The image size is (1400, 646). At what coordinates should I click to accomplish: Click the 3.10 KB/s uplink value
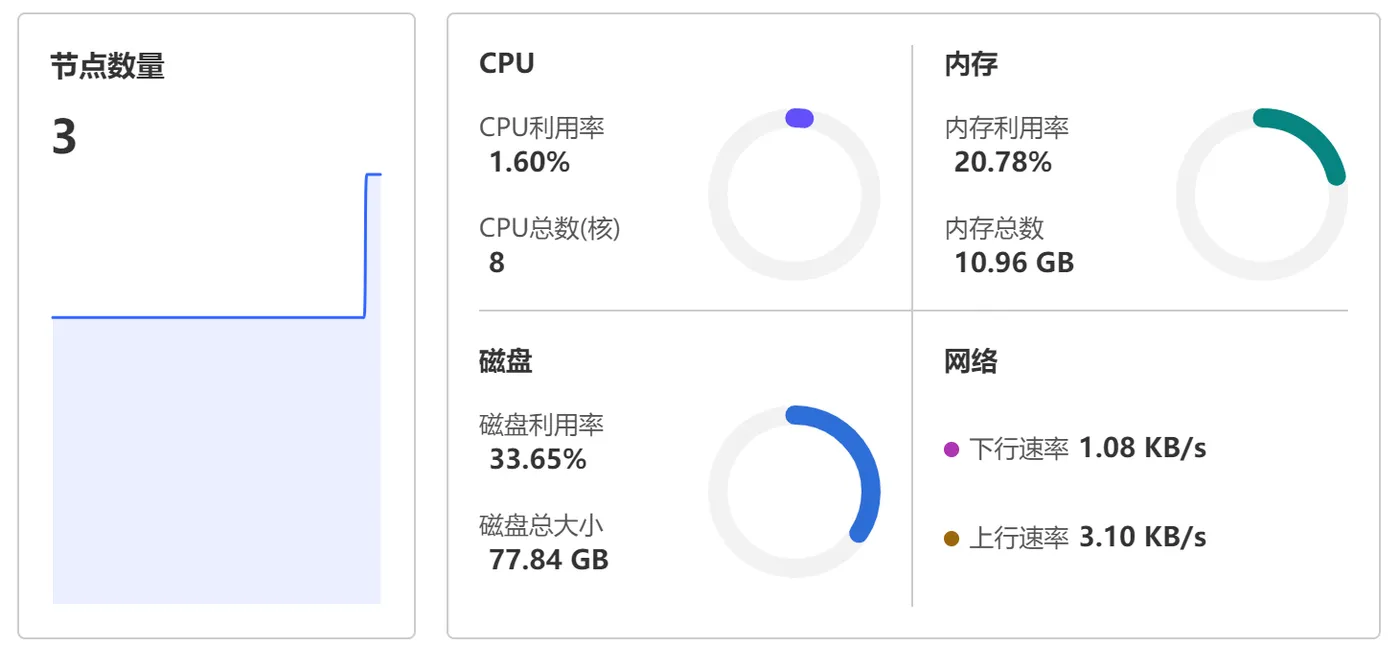click(x=1143, y=537)
